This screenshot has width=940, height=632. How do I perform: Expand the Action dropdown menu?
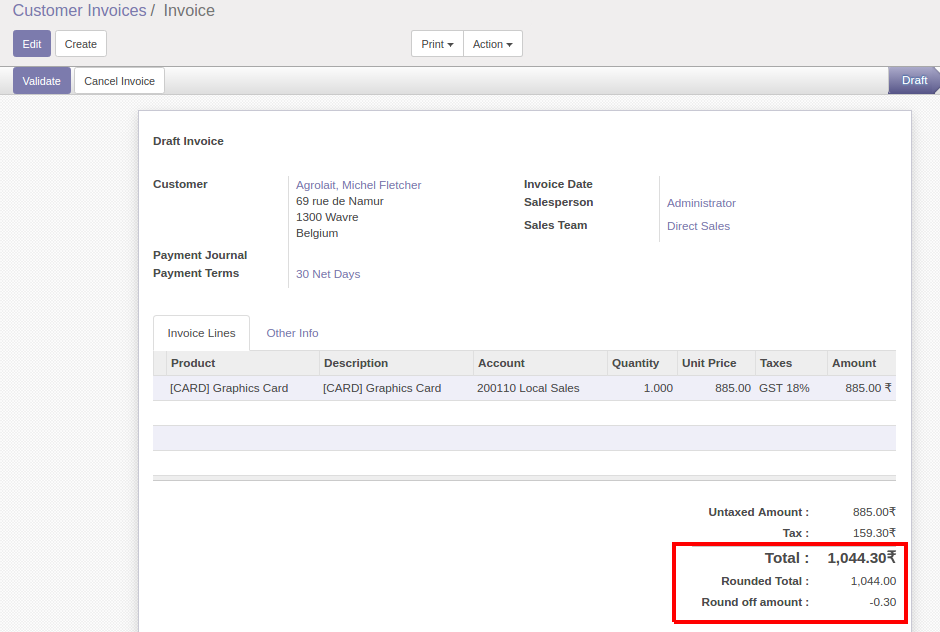[492, 44]
